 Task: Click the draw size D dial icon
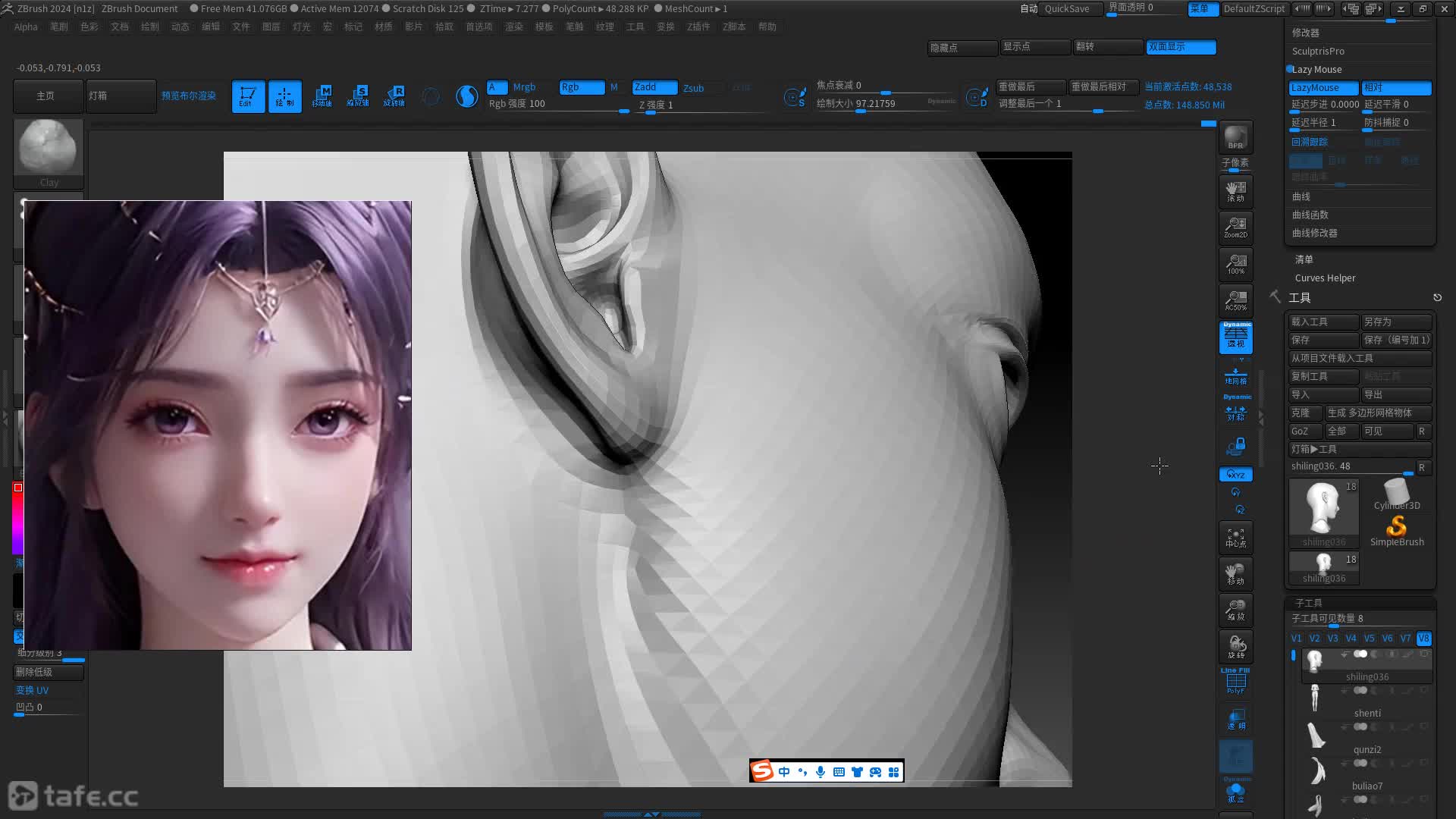[977, 97]
